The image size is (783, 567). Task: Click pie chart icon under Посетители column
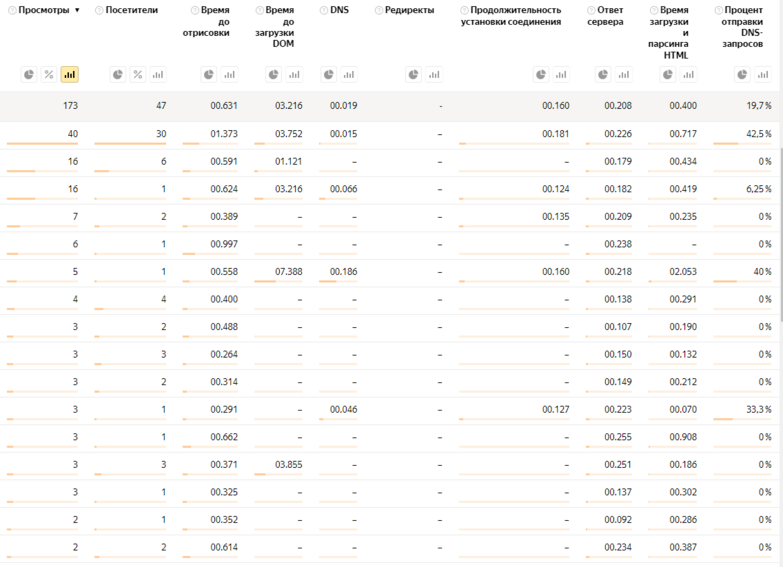pos(117,75)
